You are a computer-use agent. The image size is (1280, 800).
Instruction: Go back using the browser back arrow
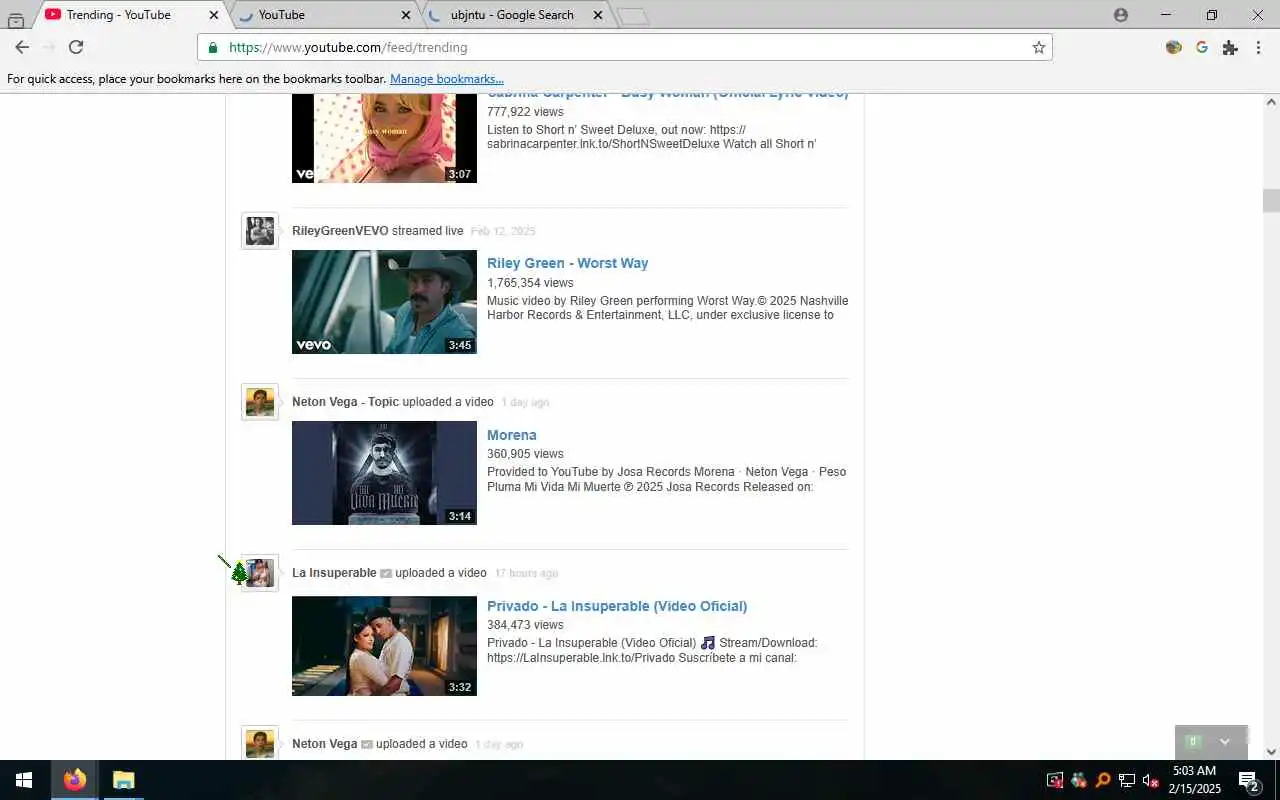click(x=22, y=47)
